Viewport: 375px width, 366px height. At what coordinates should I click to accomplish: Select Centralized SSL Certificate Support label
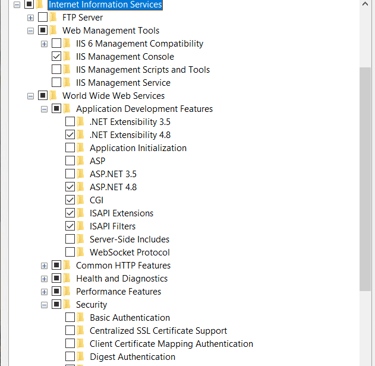tap(158, 331)
